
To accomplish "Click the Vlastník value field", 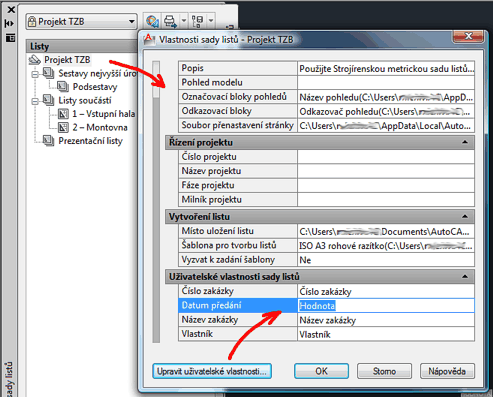I will [386, 334].
